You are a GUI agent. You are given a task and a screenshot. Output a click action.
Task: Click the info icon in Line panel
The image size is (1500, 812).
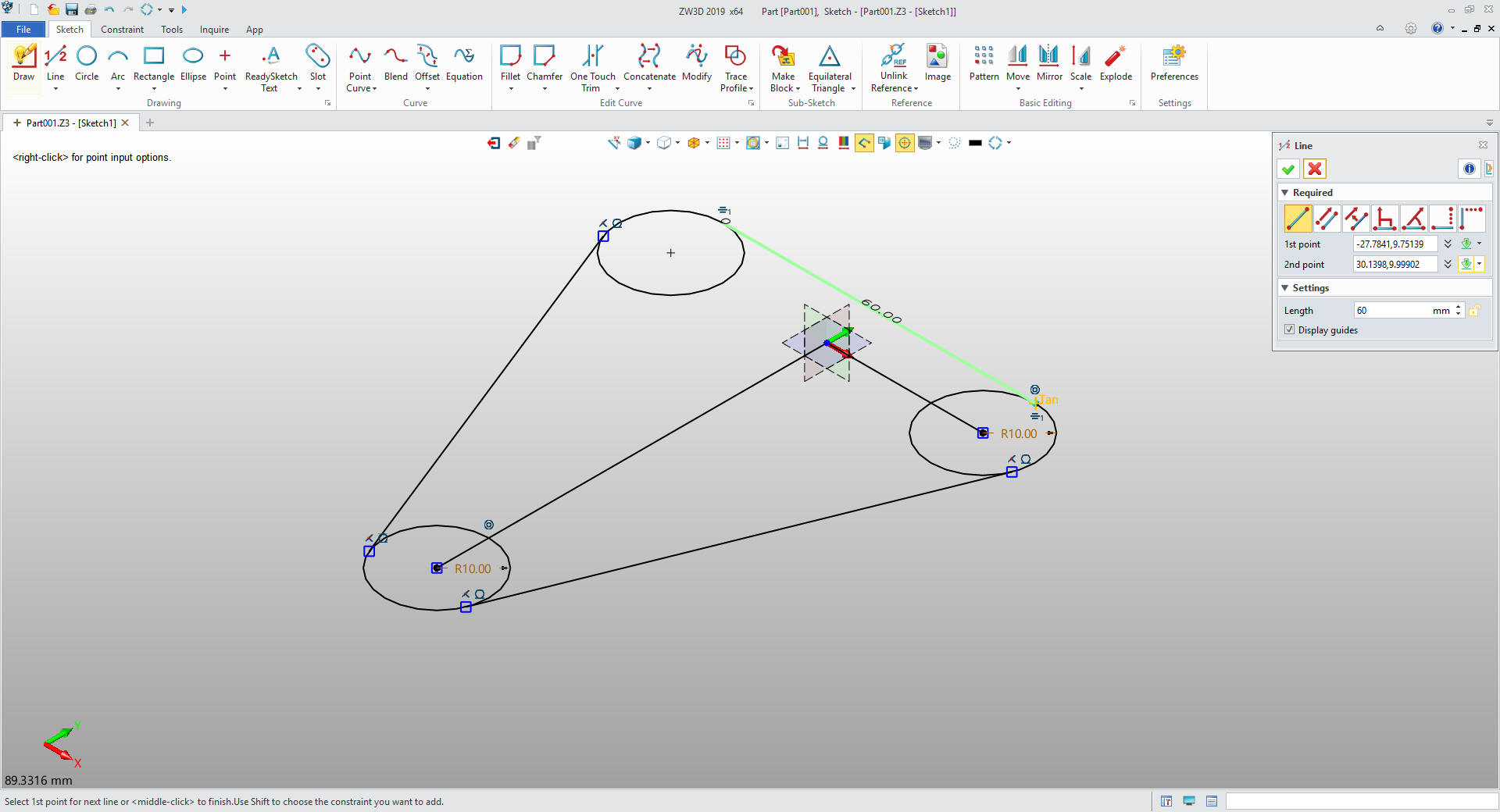pyautogui.click(x=1470, y=169)
